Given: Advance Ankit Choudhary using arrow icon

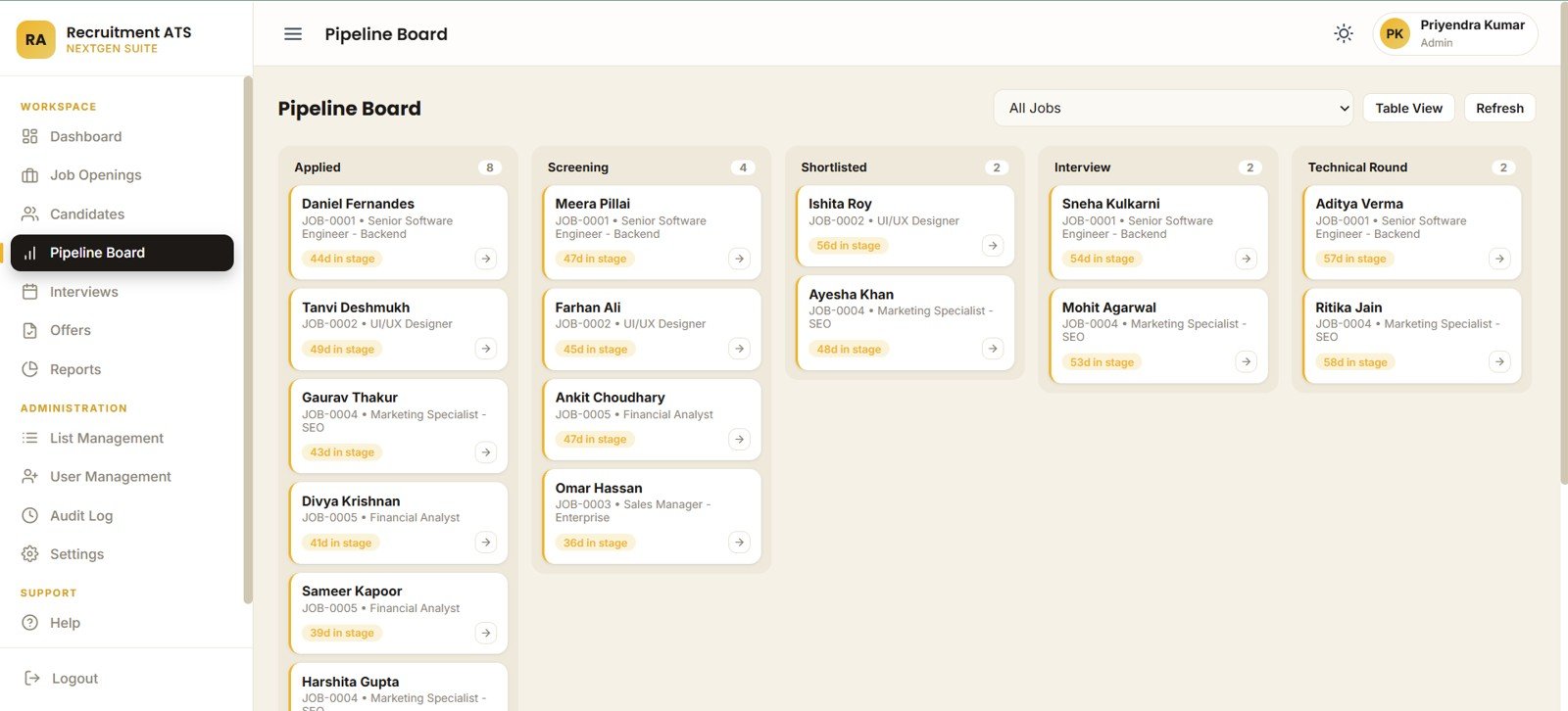Looking at the screenshot, I should 740,440.
